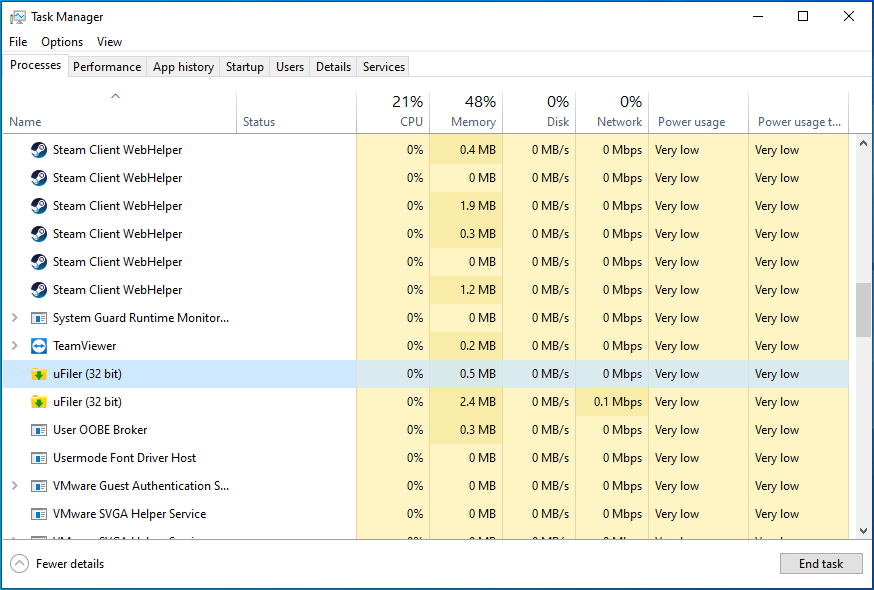Click the System Guard Runtime Monitor icon
The width and height of the screenshot is (874, 590).
pyautogui.click(x=39, y=318)
